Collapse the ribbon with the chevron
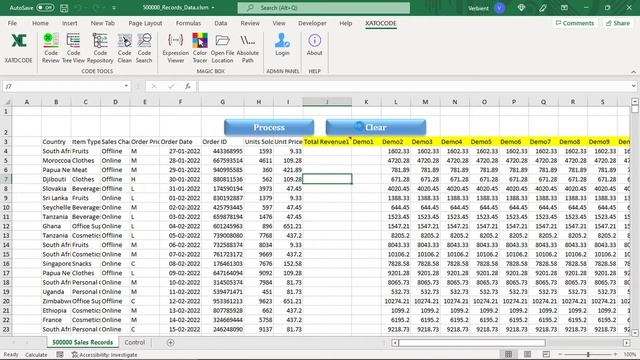640x360 pixels. coord(633,72)
